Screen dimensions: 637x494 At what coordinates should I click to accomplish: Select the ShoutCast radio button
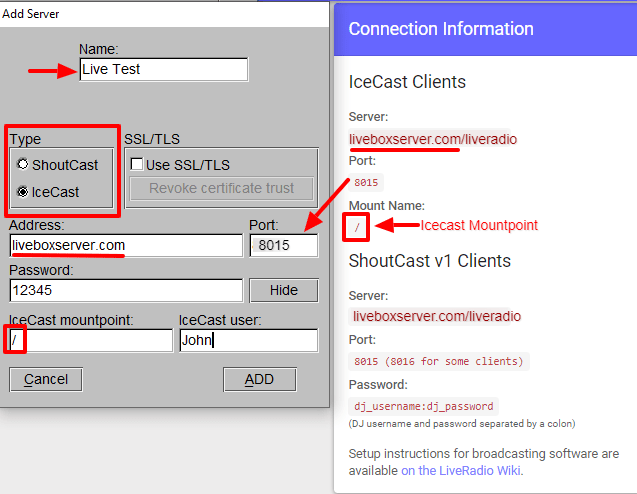pyautogui.click(x=23, y=164)
